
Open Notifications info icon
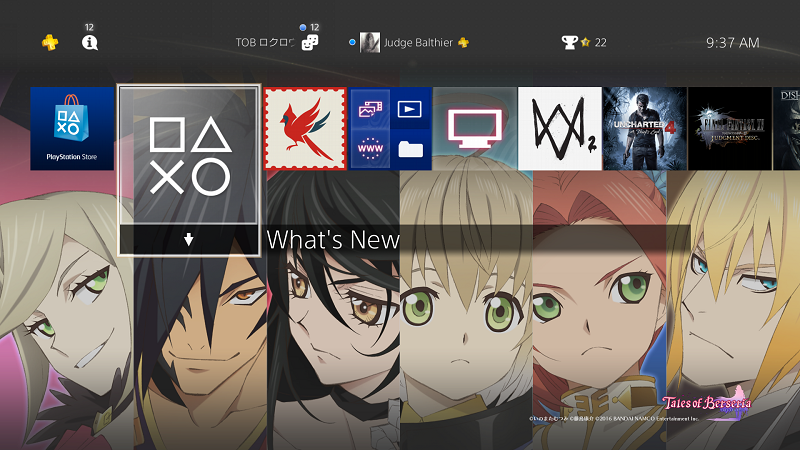point(90,42)
